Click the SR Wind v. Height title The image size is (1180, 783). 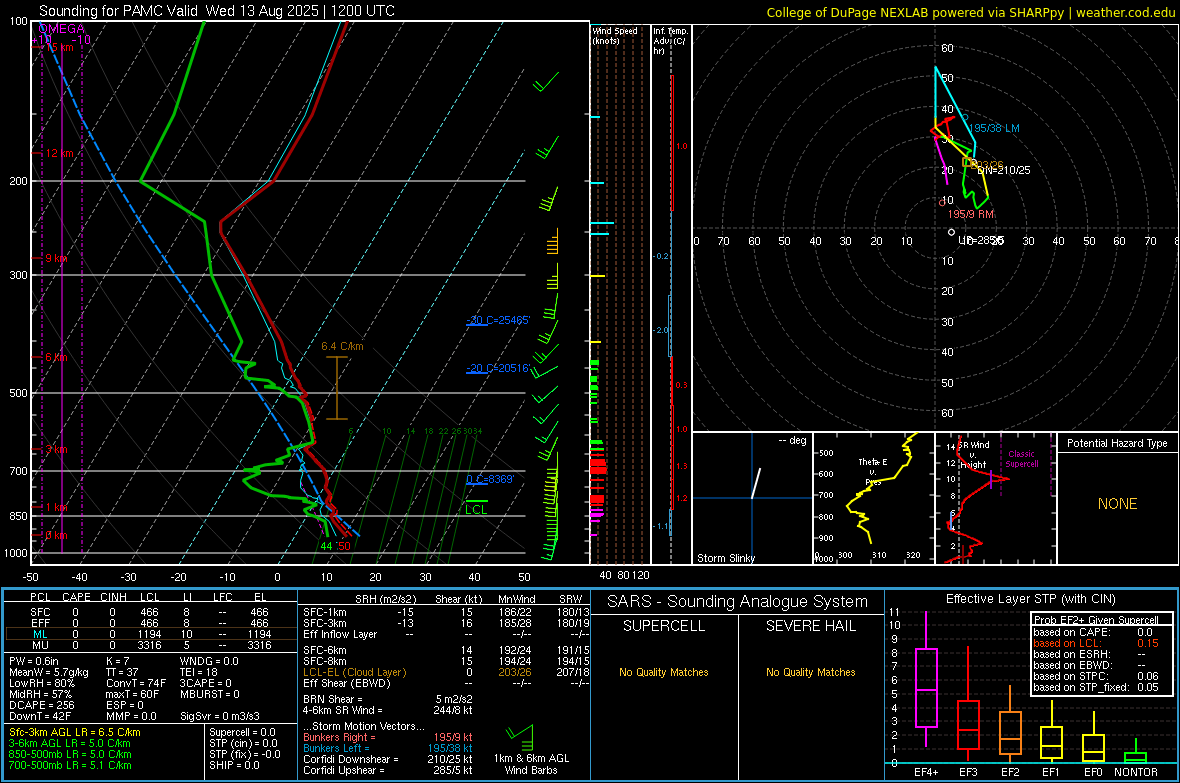[973, 455]
